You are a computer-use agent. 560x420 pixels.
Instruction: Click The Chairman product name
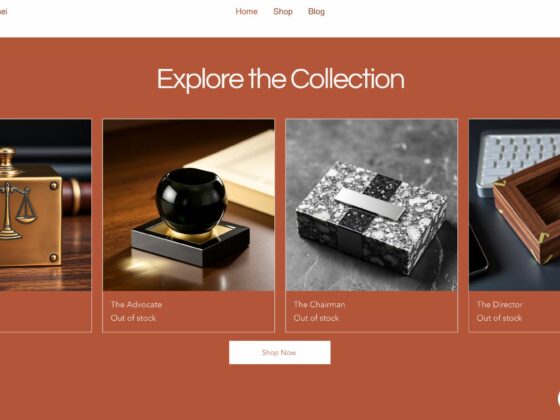(319, 304)
